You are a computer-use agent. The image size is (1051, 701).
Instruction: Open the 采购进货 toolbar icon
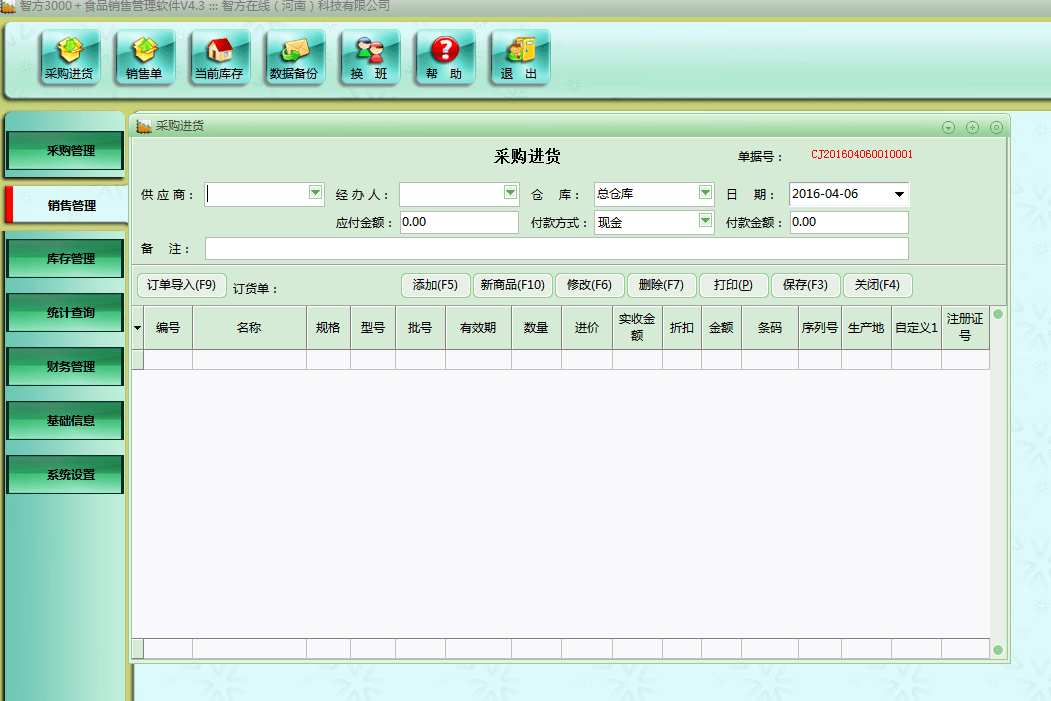coord(69,57)
